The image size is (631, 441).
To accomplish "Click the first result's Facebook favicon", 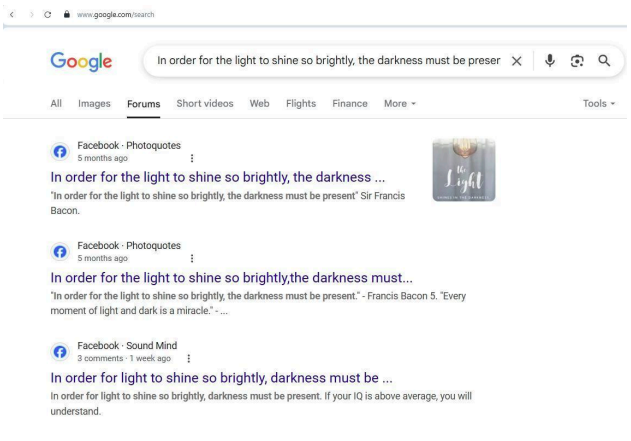I will pos(61,152).
